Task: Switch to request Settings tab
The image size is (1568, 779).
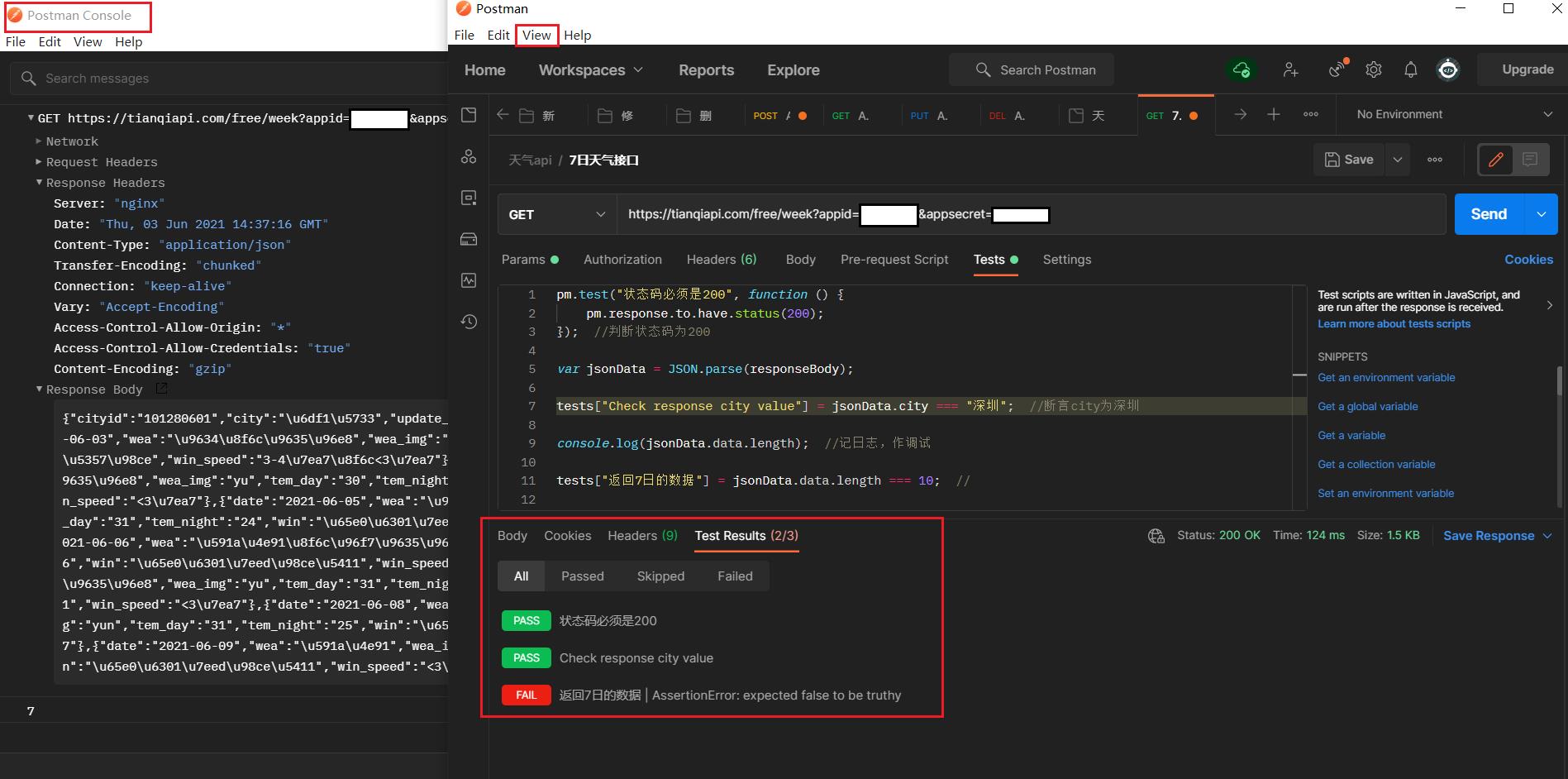Action: (x=1067, y=260)
